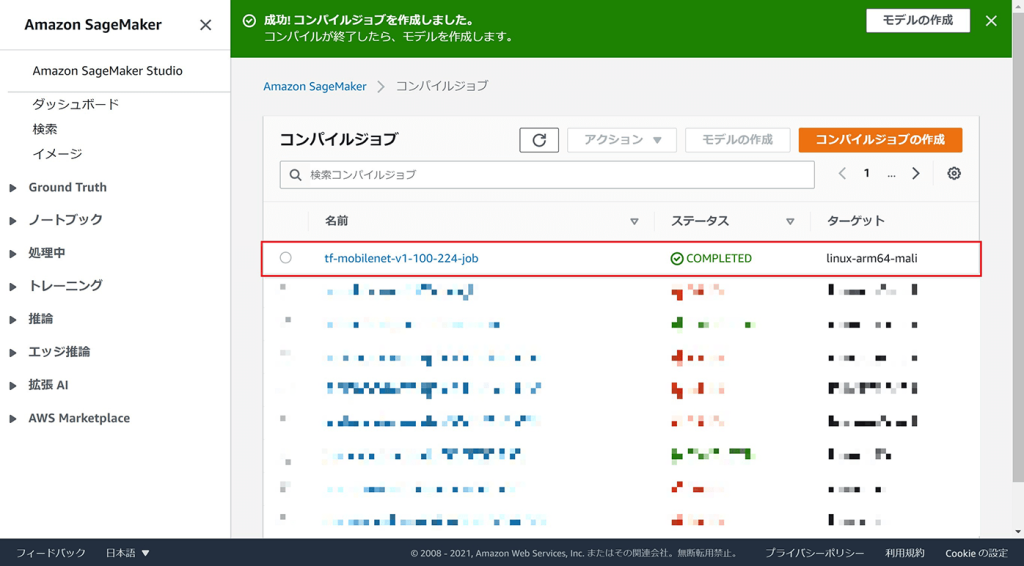Image resolution: width=1024 pixels, height=566 pixels.
Task: Click コンパイルジョブの作成 orange button
Action: (x=880, y=140)
